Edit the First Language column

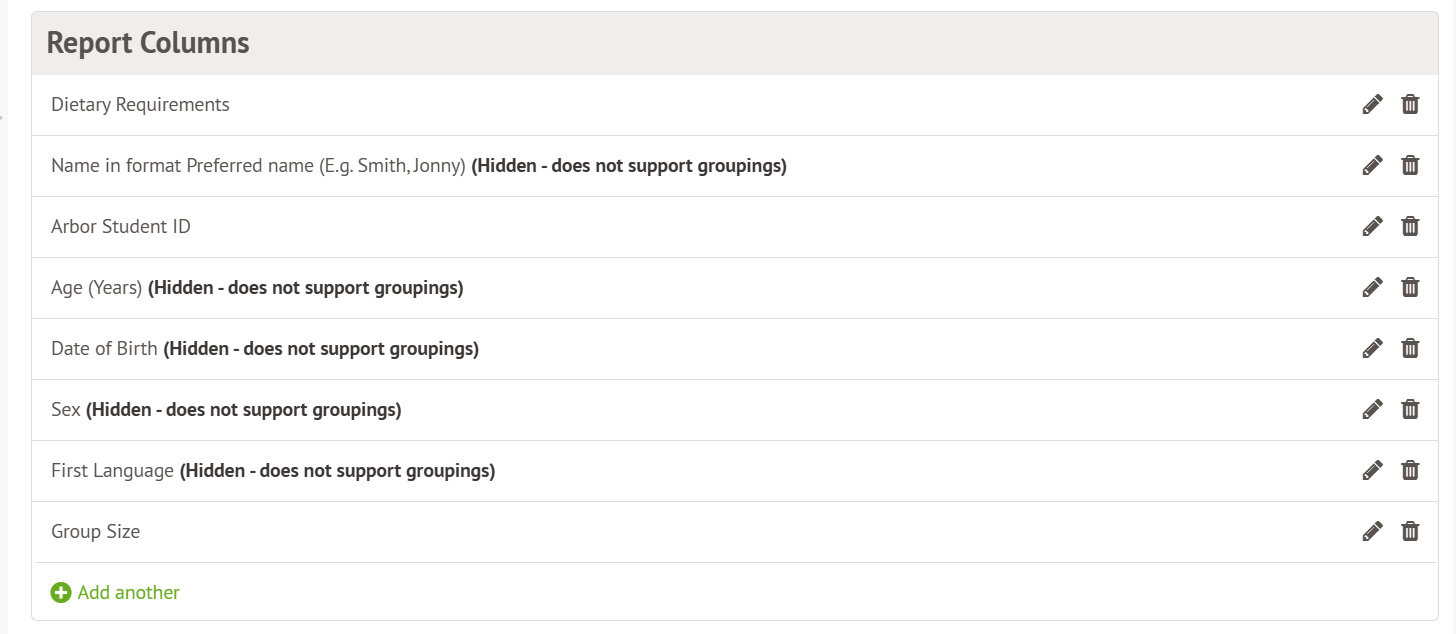click(x=1372, y=470)
